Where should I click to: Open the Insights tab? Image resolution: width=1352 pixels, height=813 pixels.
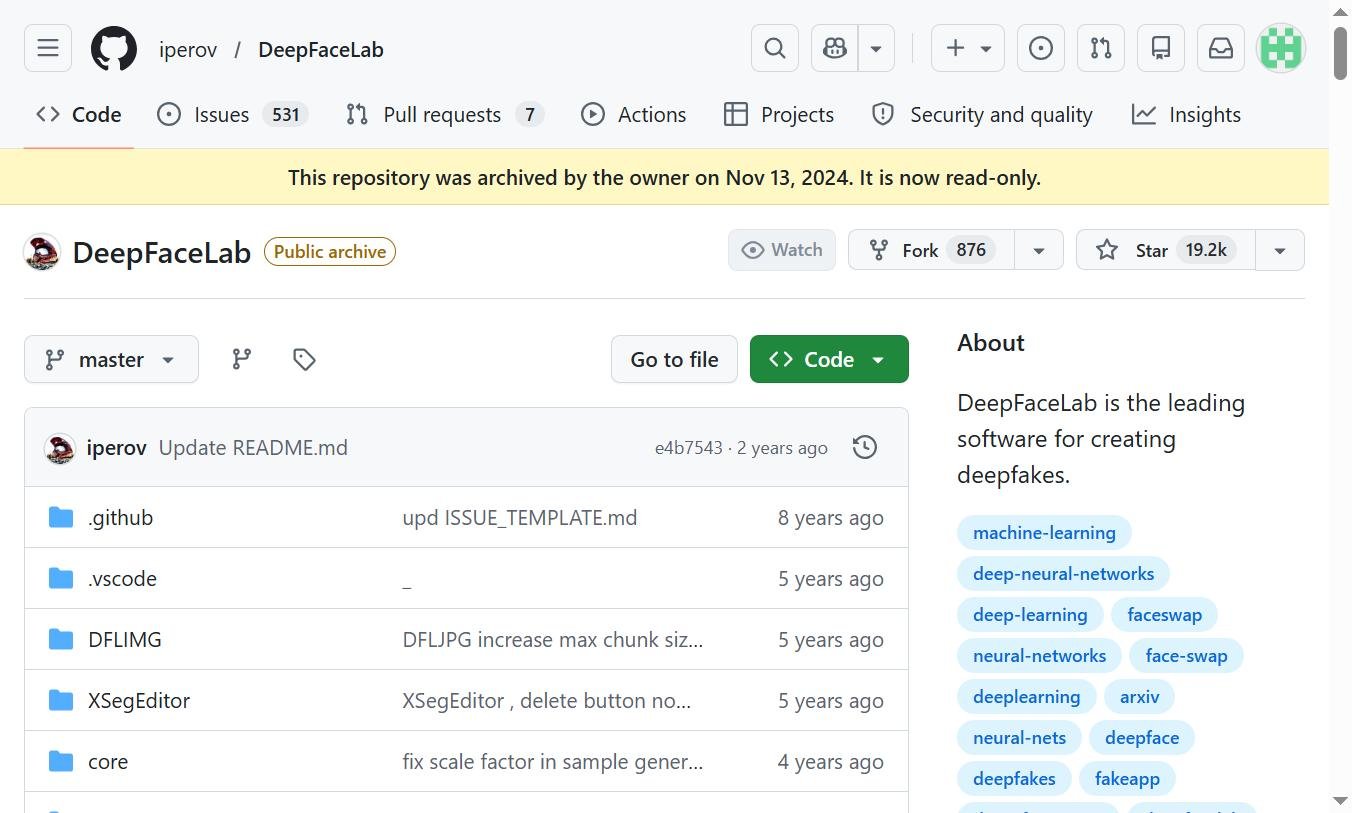click(x=1187, y=115)
